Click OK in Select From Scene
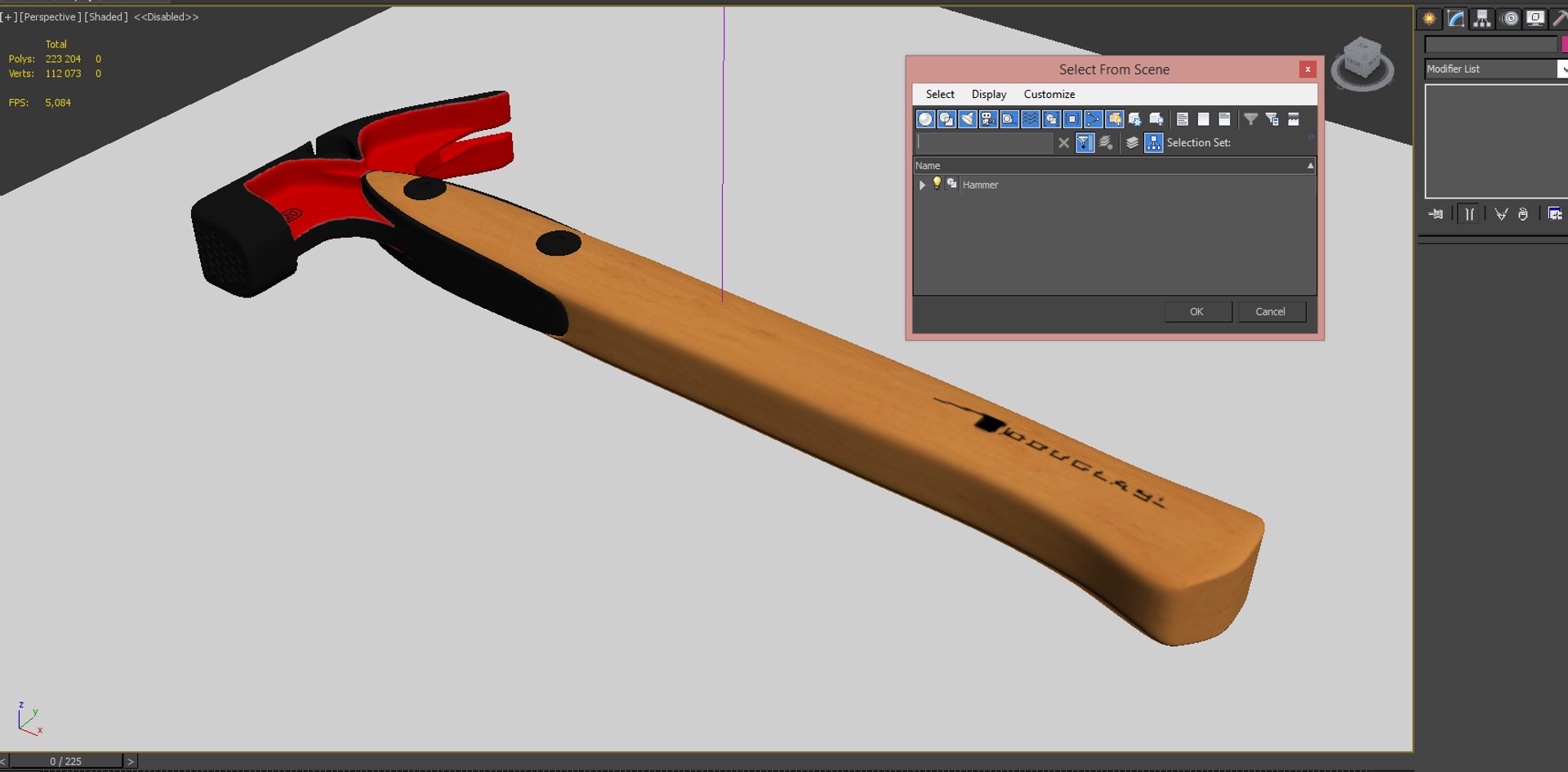1568x772 pixels. (1197, 312)
